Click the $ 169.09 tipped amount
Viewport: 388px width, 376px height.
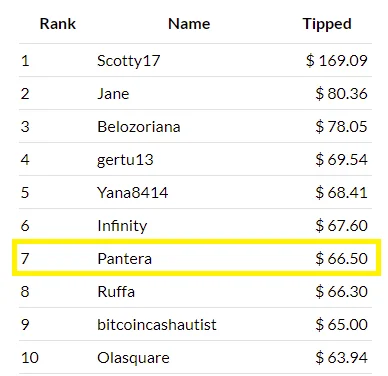337,61
